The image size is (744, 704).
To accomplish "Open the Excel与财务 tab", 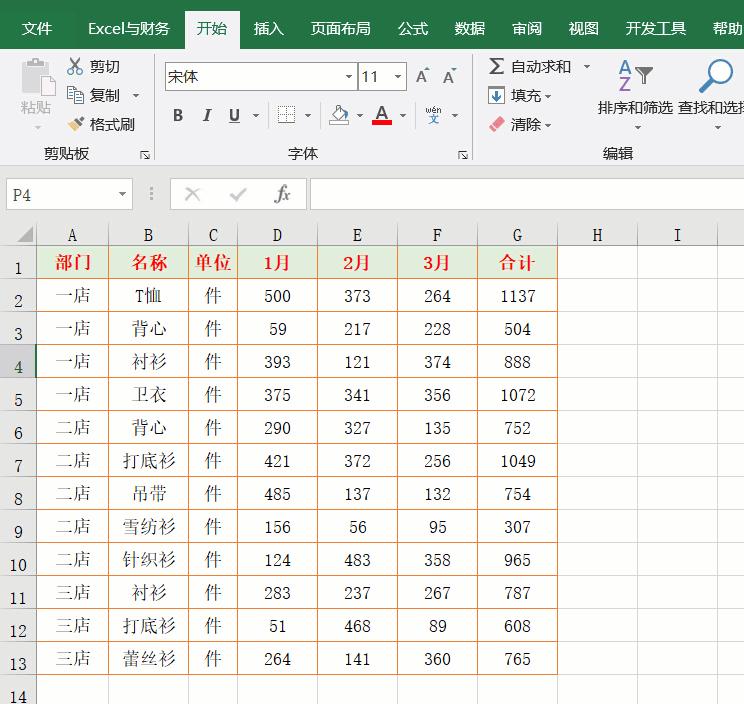I will pyautogui.click(x=129, y=28).
